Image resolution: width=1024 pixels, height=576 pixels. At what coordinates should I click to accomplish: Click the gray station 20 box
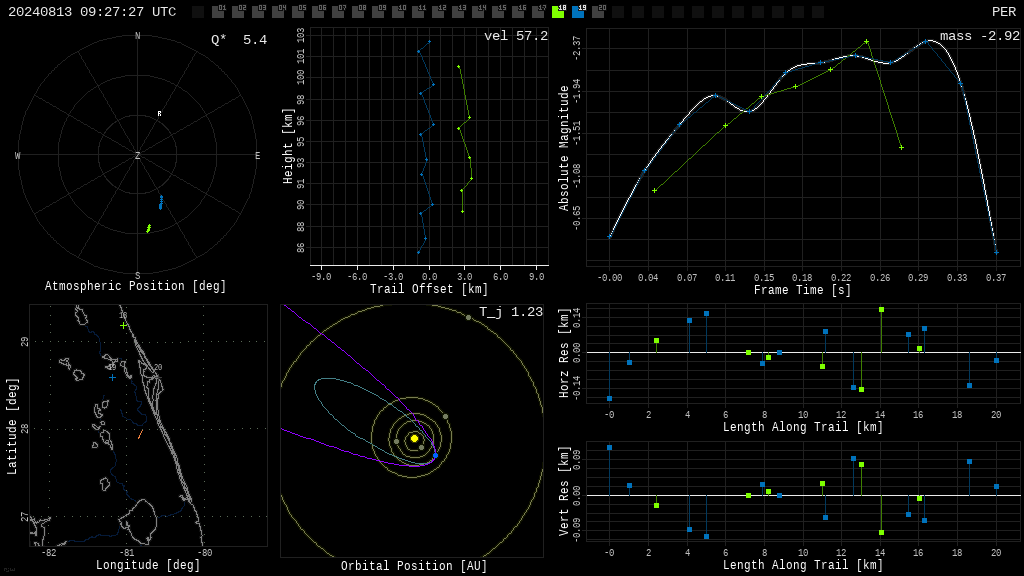click(598, 12)
